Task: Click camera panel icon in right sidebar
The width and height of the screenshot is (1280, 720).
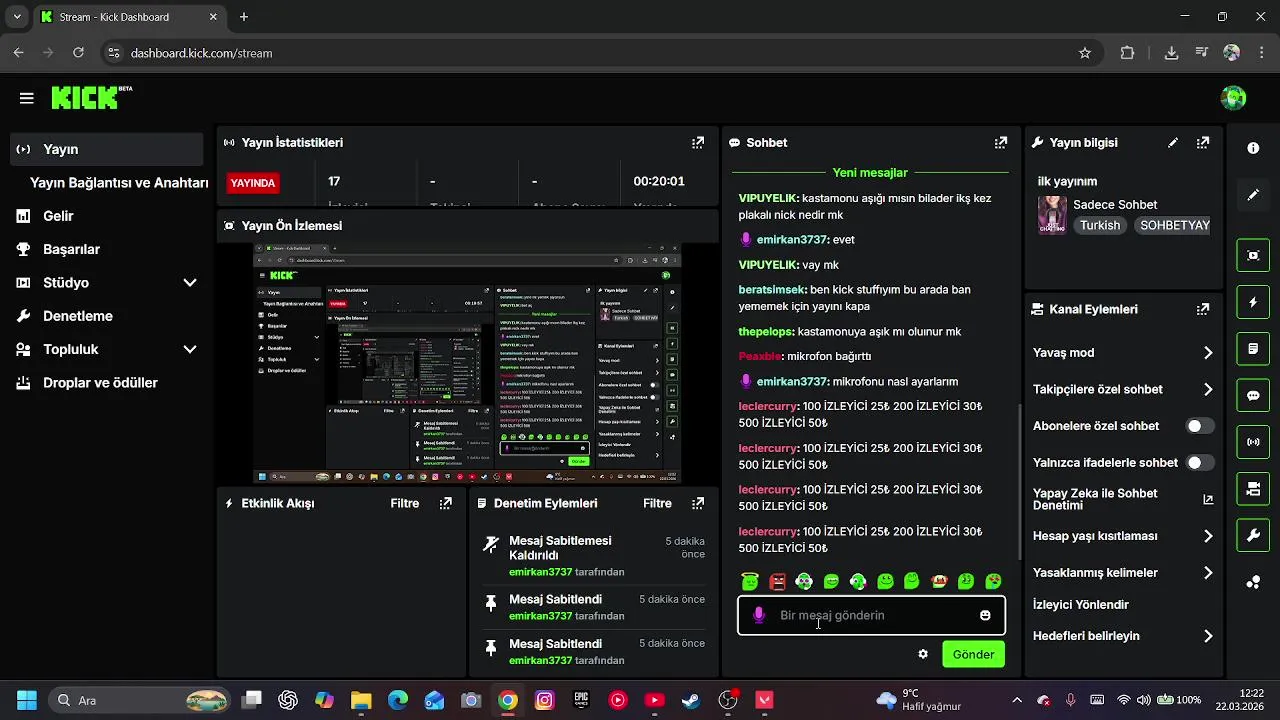Action: (1253, 489)
